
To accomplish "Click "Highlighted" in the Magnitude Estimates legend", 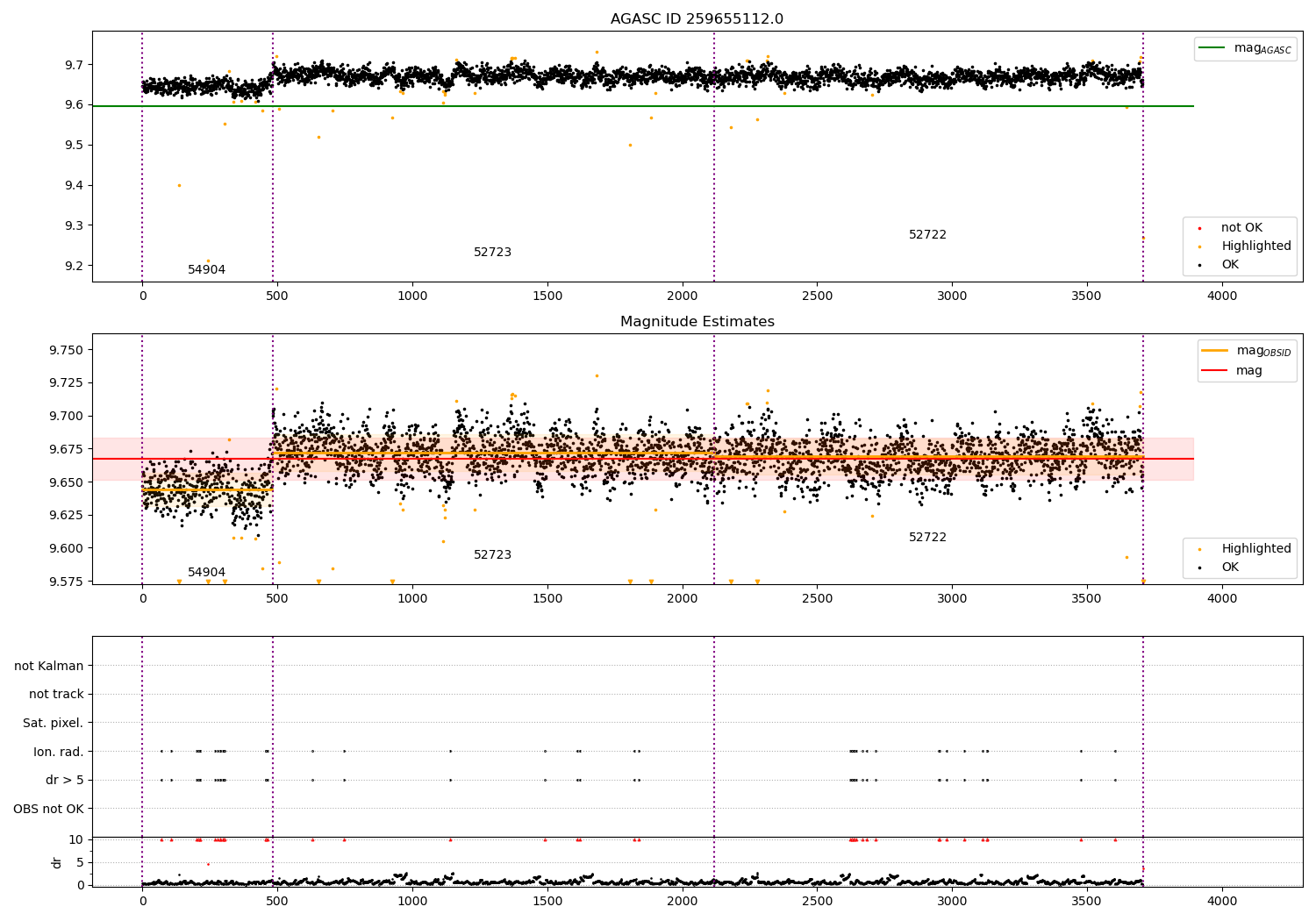I will click(x=1256, y=549).
